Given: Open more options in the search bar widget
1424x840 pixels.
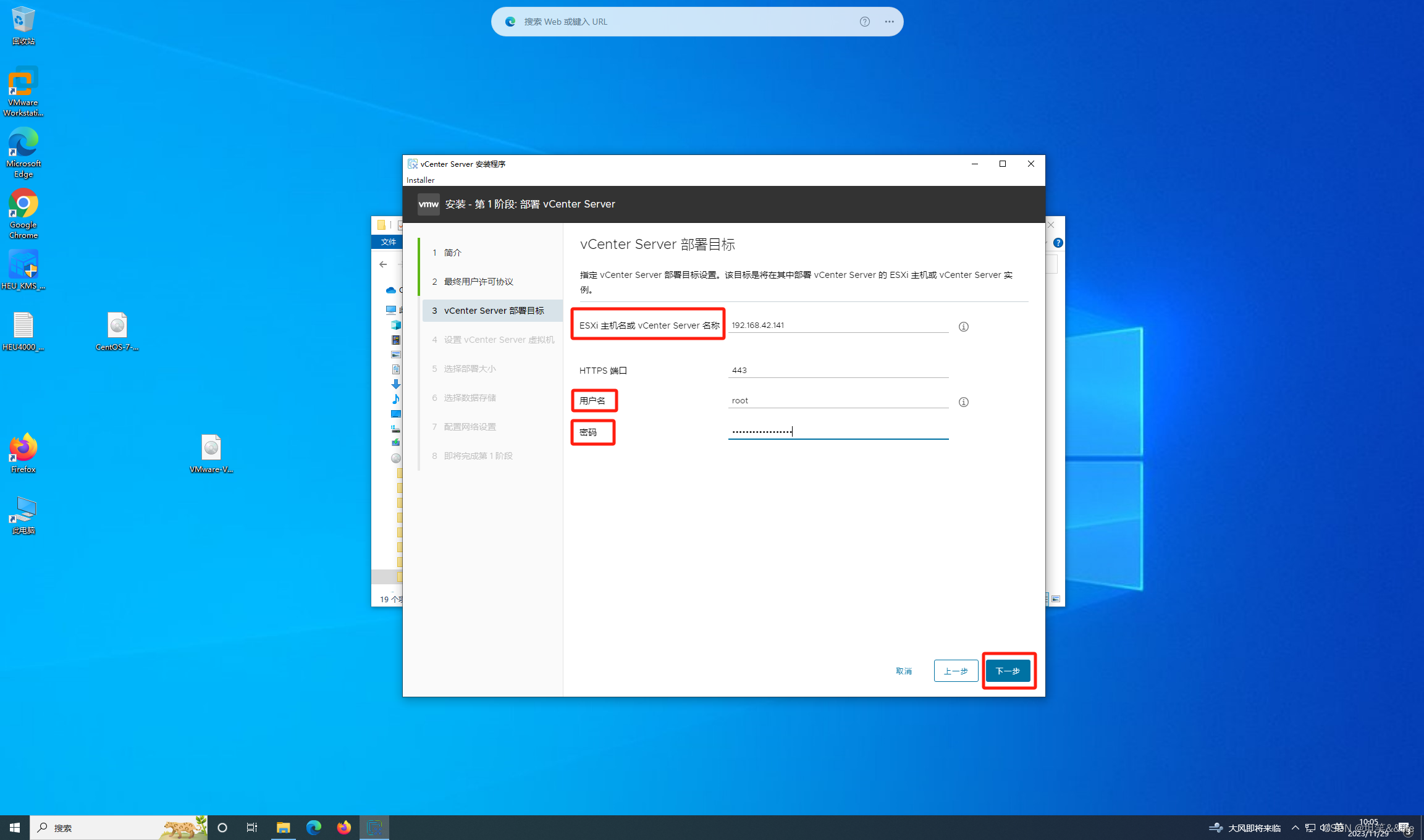Looking at the screenshot, I should pos(890,22).
